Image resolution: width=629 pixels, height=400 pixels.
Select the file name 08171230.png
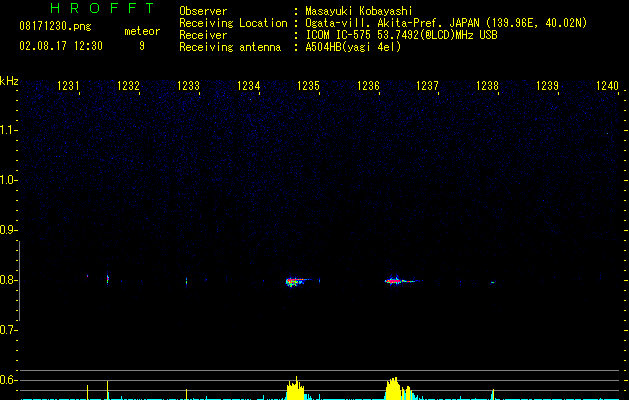55,26
